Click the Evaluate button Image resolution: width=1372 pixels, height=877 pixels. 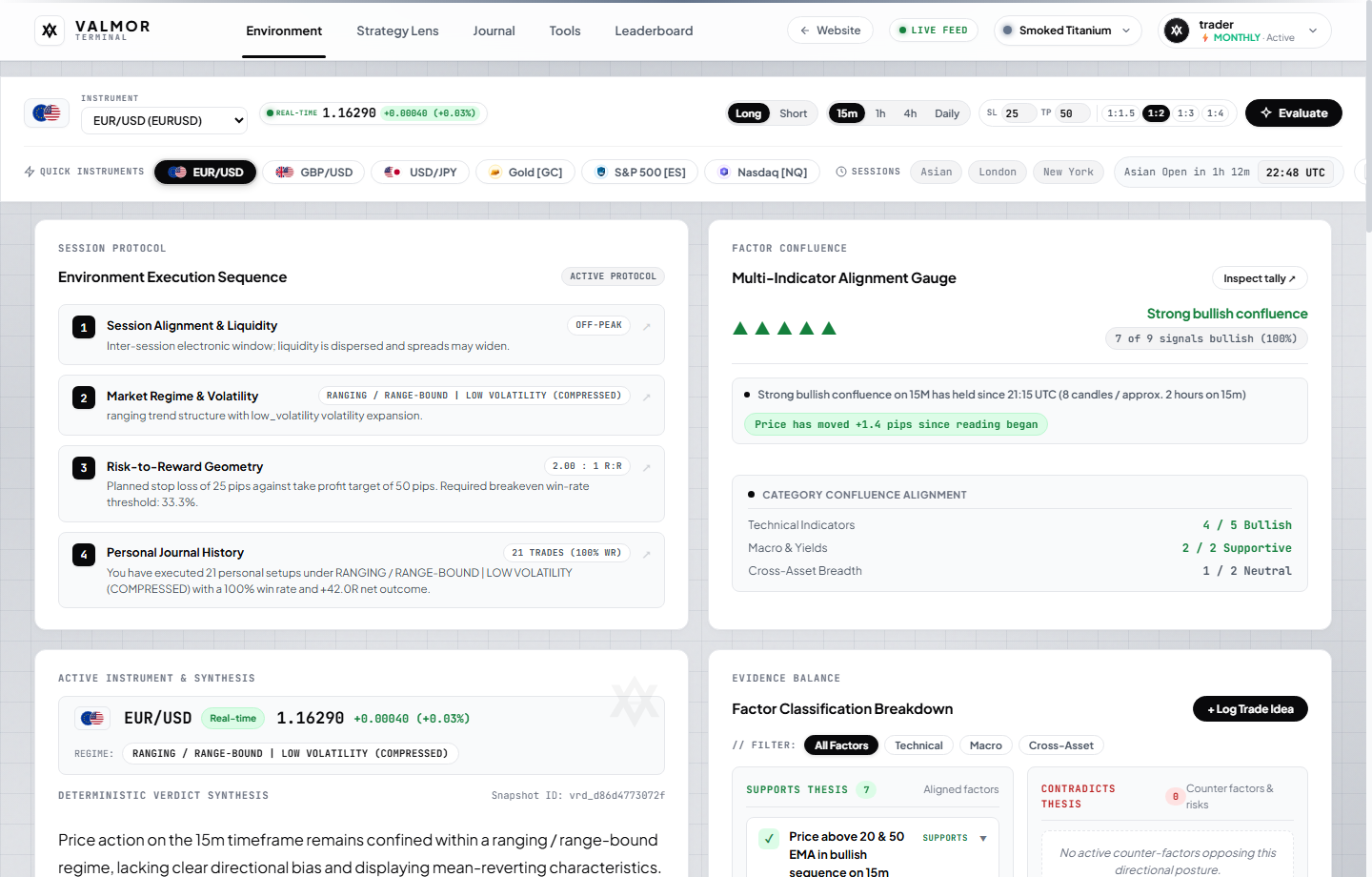[1293, 113]
